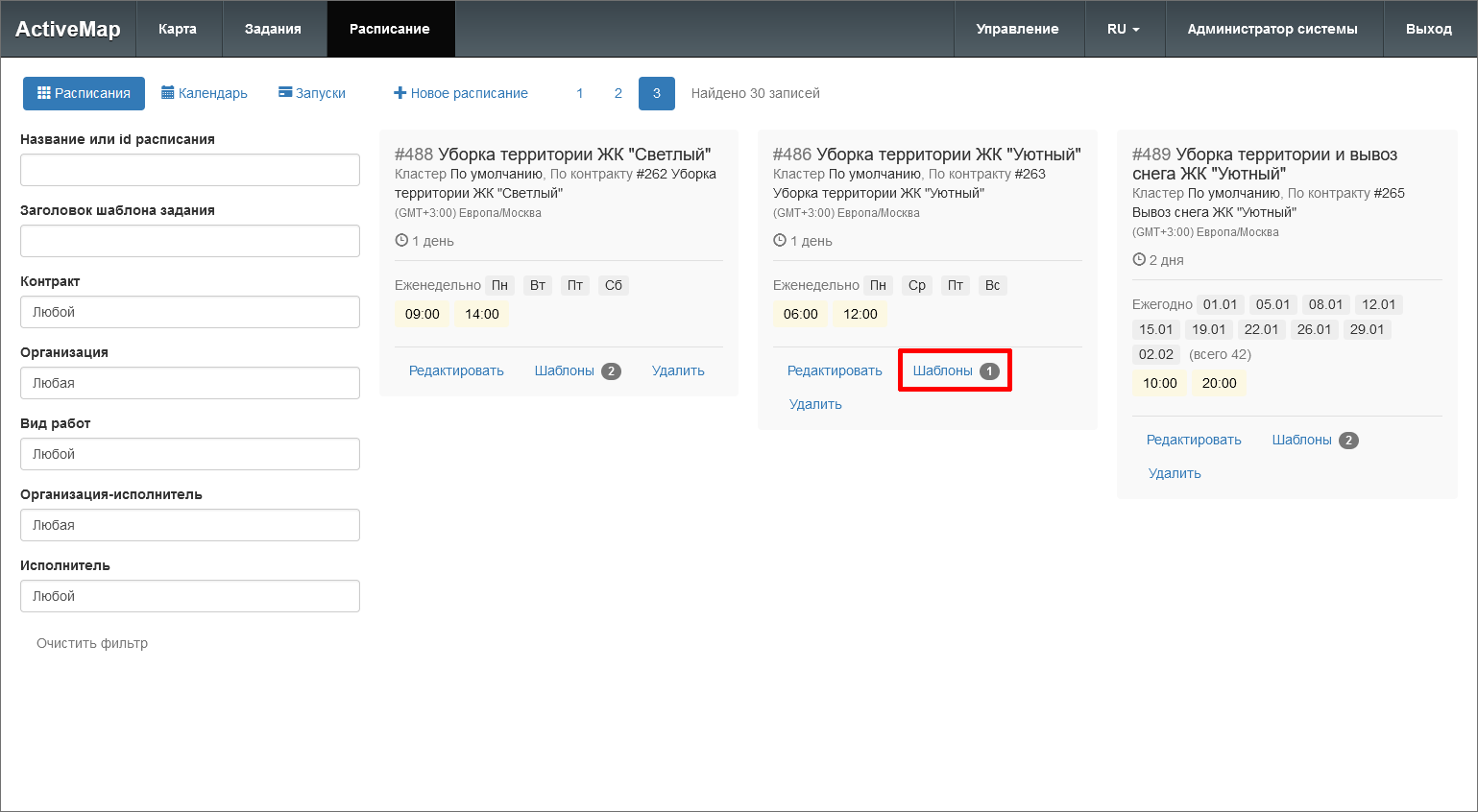Click templates count badge on schedule #489
The image size is (1478, 812).
click(x=1348, y=441)
